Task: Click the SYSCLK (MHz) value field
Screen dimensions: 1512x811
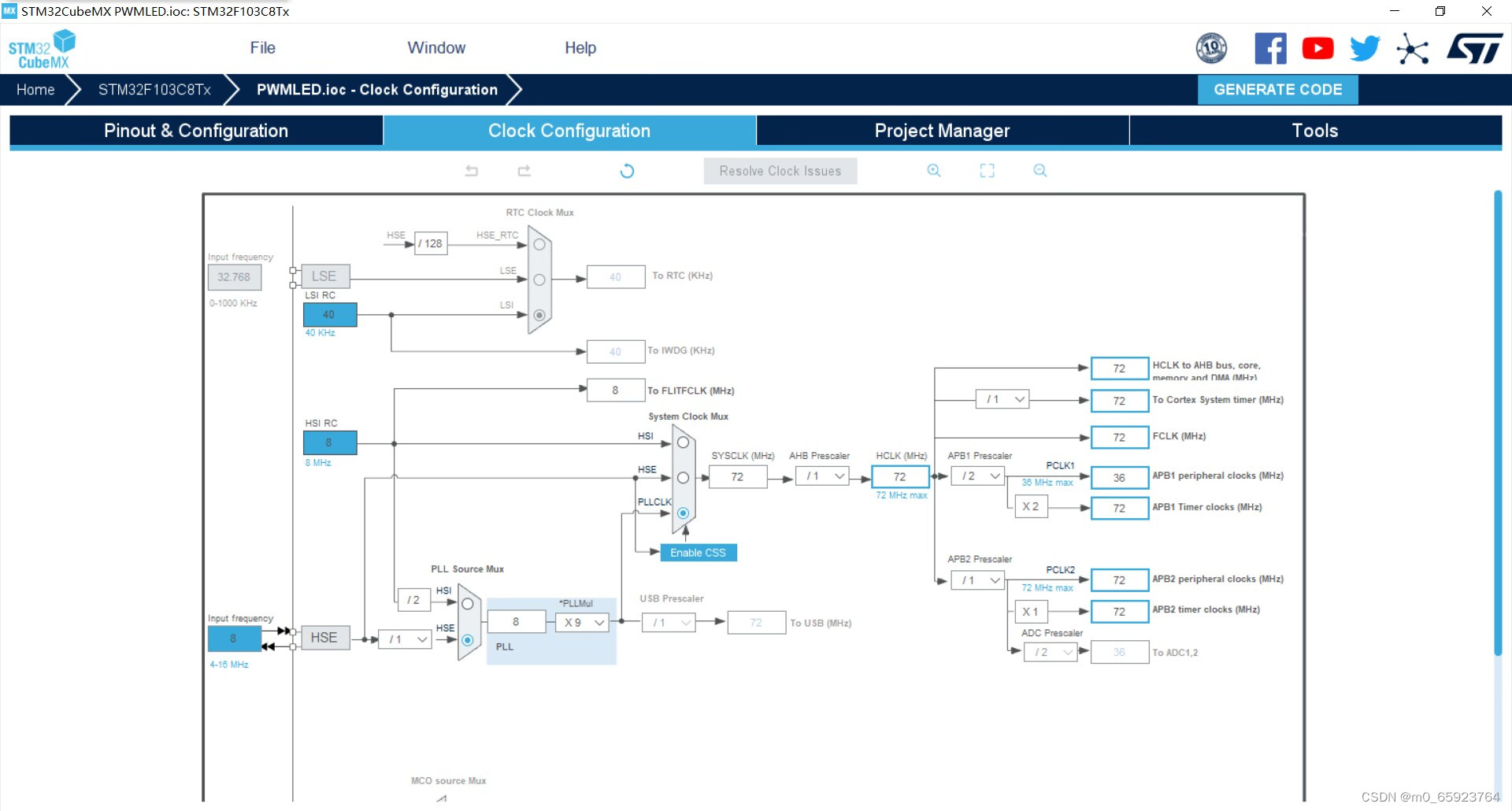Action: [x=738, y=476]
